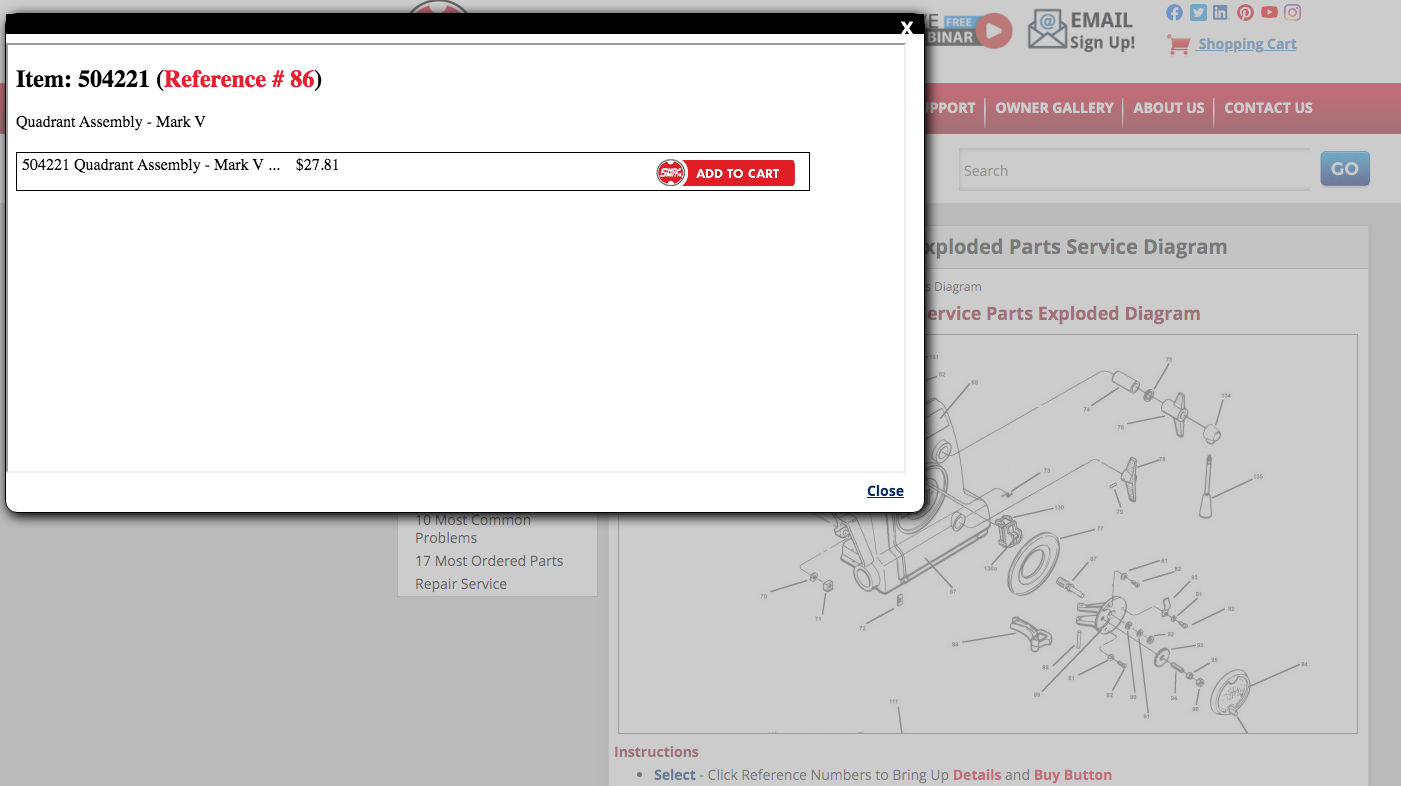Open the Owner Gallery menu item
This screenshot has width=1401, height=786.
1054,108
